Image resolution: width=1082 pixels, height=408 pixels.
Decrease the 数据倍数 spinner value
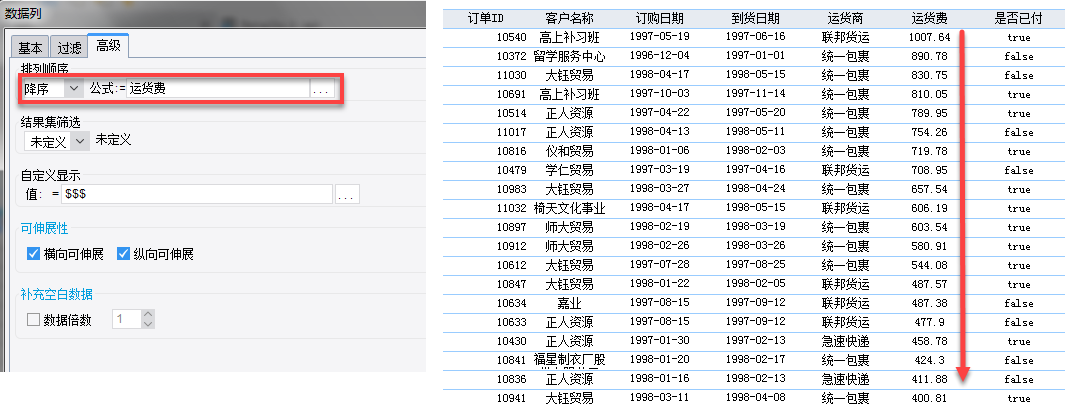coord(148,324)
